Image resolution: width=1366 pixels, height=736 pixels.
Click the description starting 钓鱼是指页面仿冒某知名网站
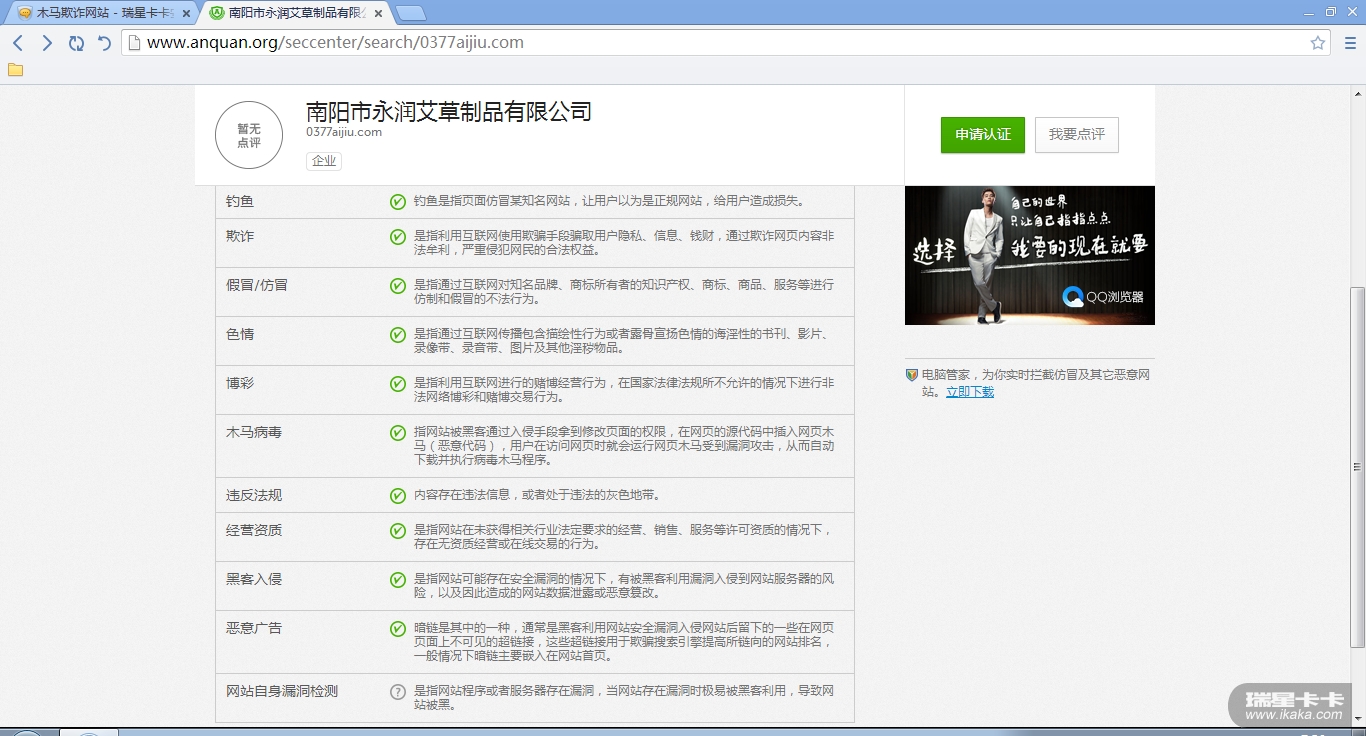[609, 201]
